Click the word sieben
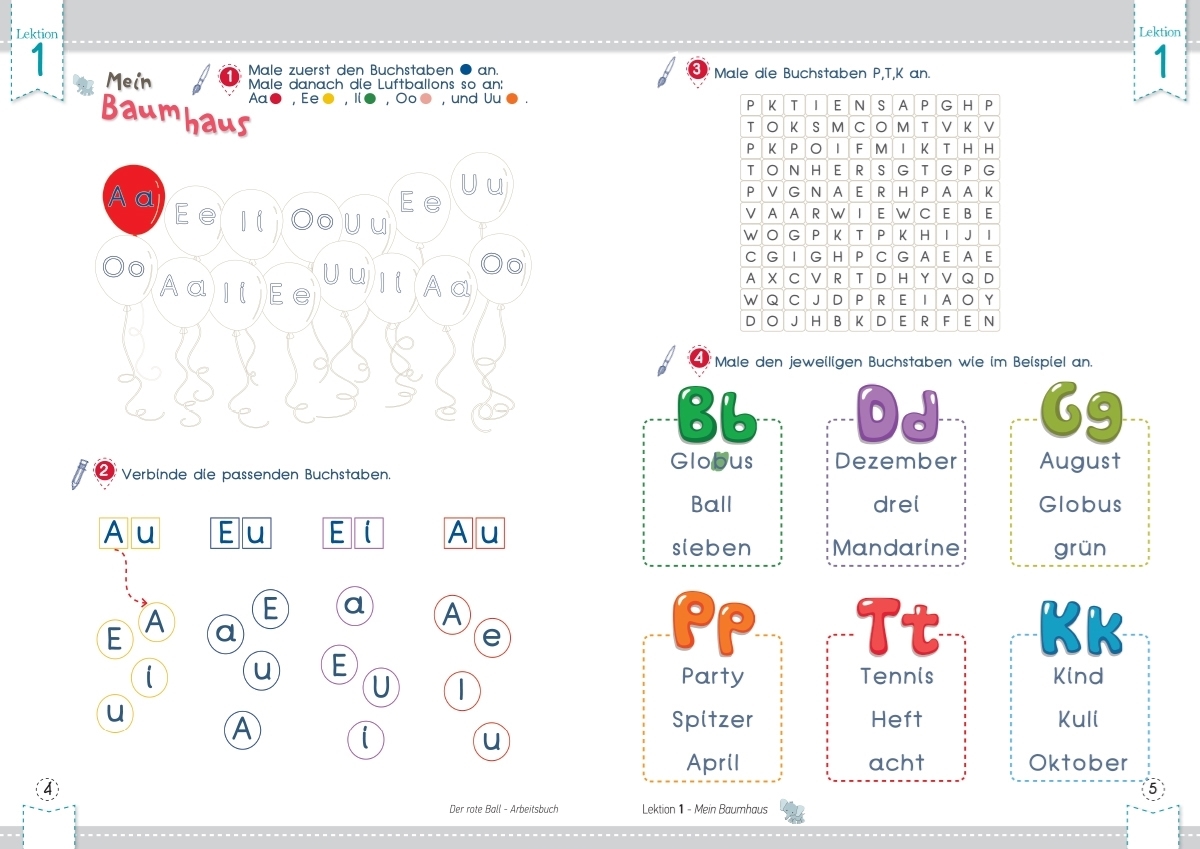Image resolution: width=1200 pixels, height=849 pixels. (x=712, y=548)
